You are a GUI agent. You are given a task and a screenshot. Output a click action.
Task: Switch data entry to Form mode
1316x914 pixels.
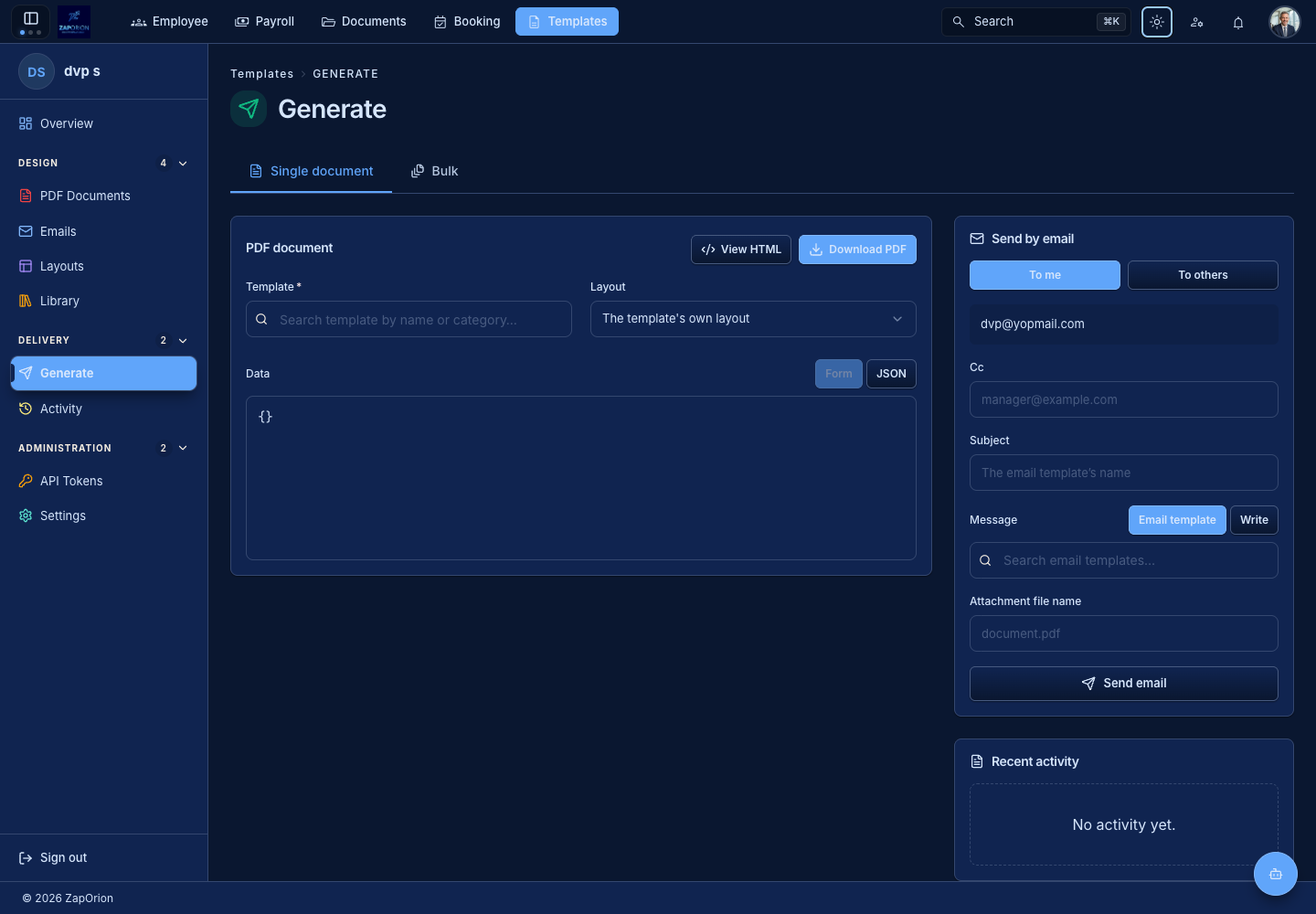tap(839, 374)
